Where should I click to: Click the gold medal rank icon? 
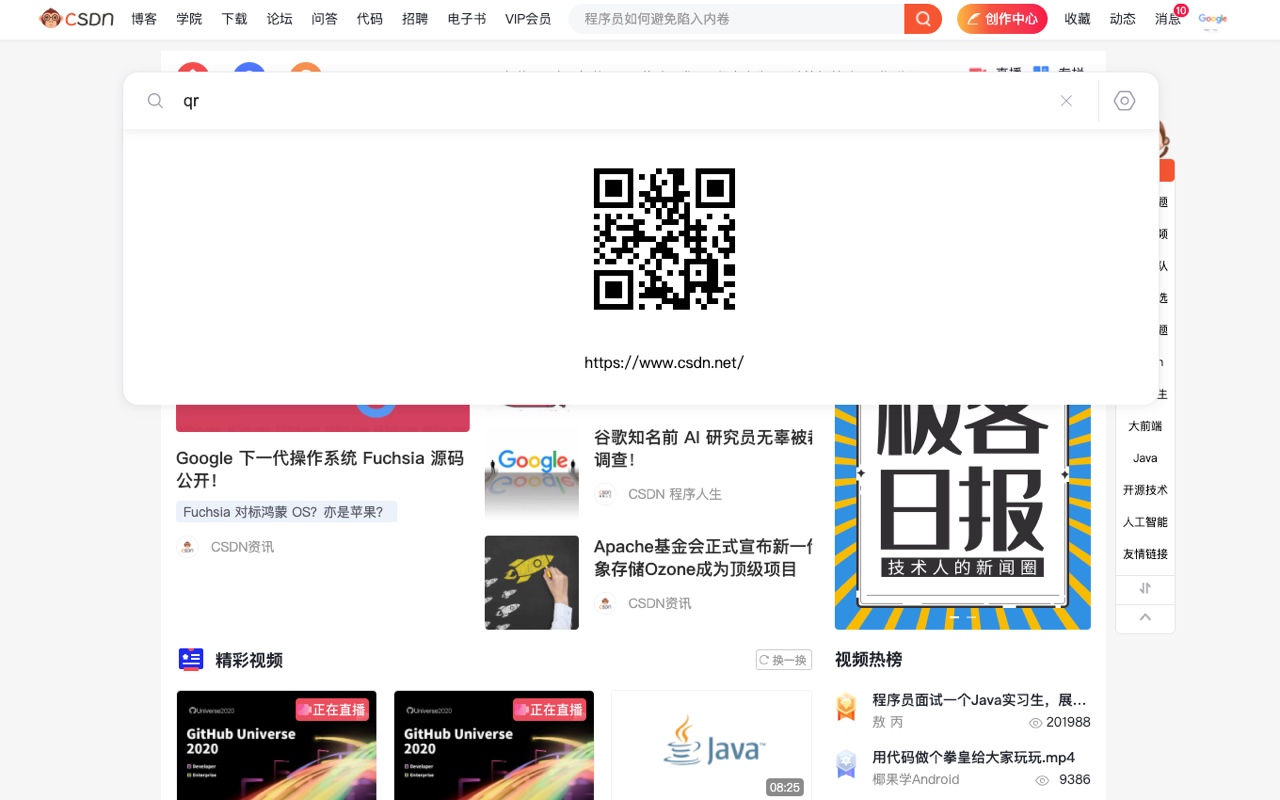(846, 708)
